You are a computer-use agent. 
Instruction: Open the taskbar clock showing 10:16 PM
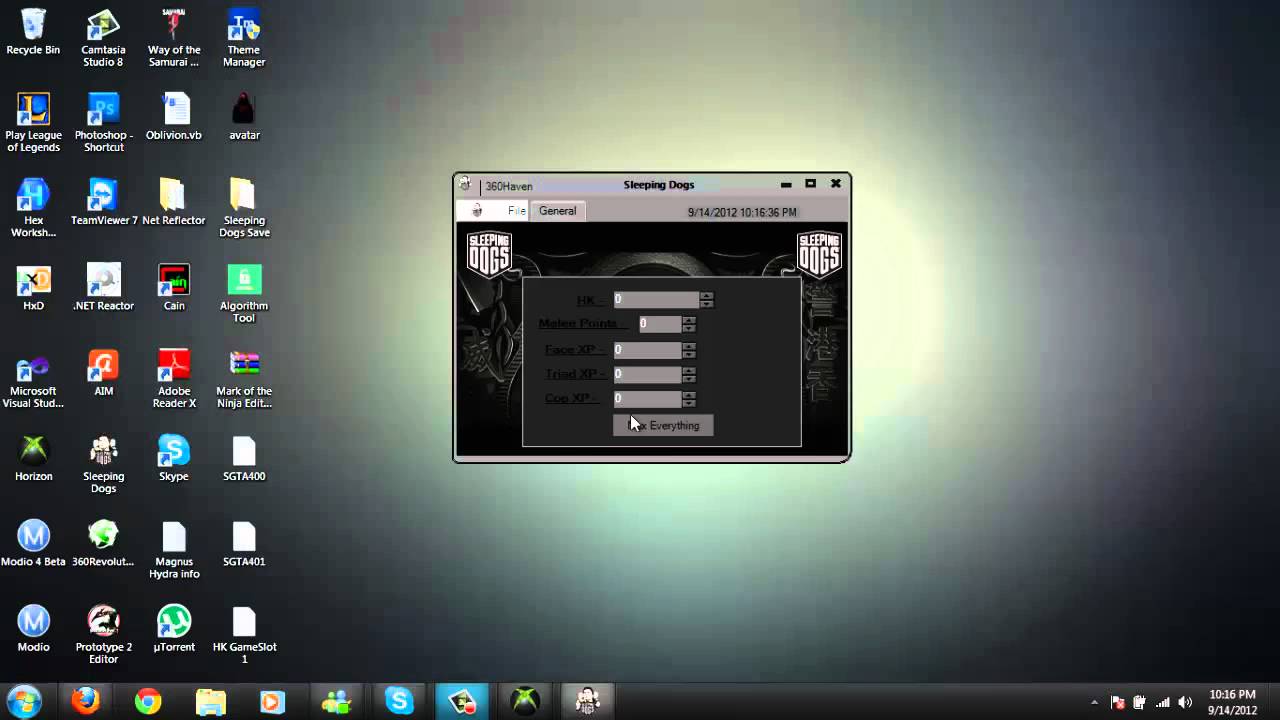tap(1232, 702)
